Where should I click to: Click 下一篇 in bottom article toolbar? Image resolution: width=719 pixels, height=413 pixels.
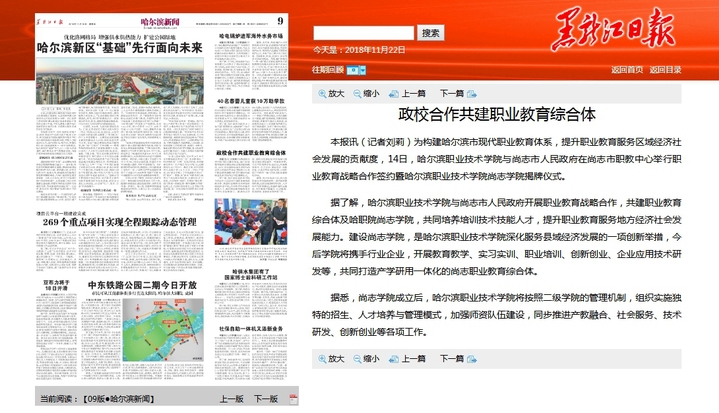452,358
